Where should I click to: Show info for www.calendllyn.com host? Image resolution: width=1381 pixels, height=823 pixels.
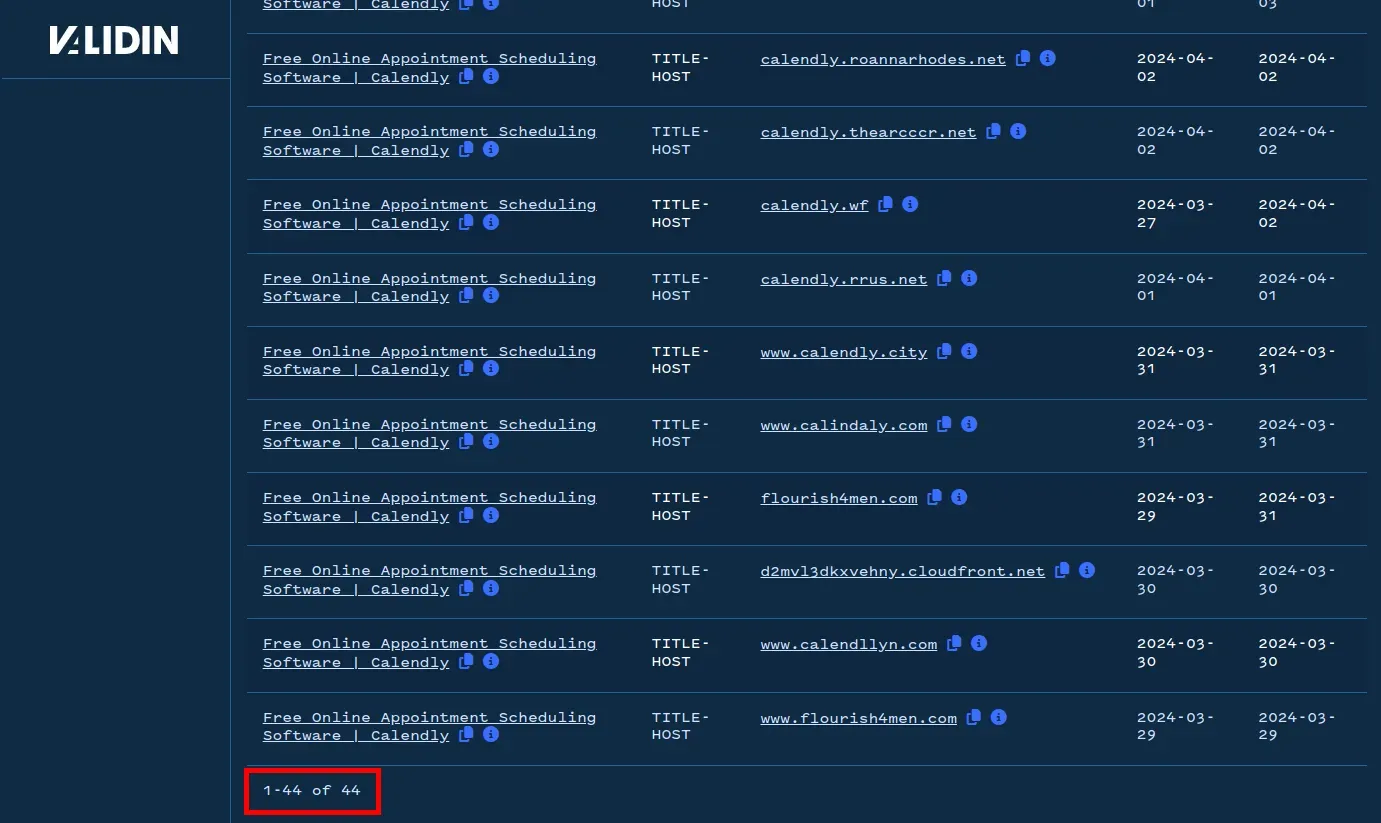(979, 643)
